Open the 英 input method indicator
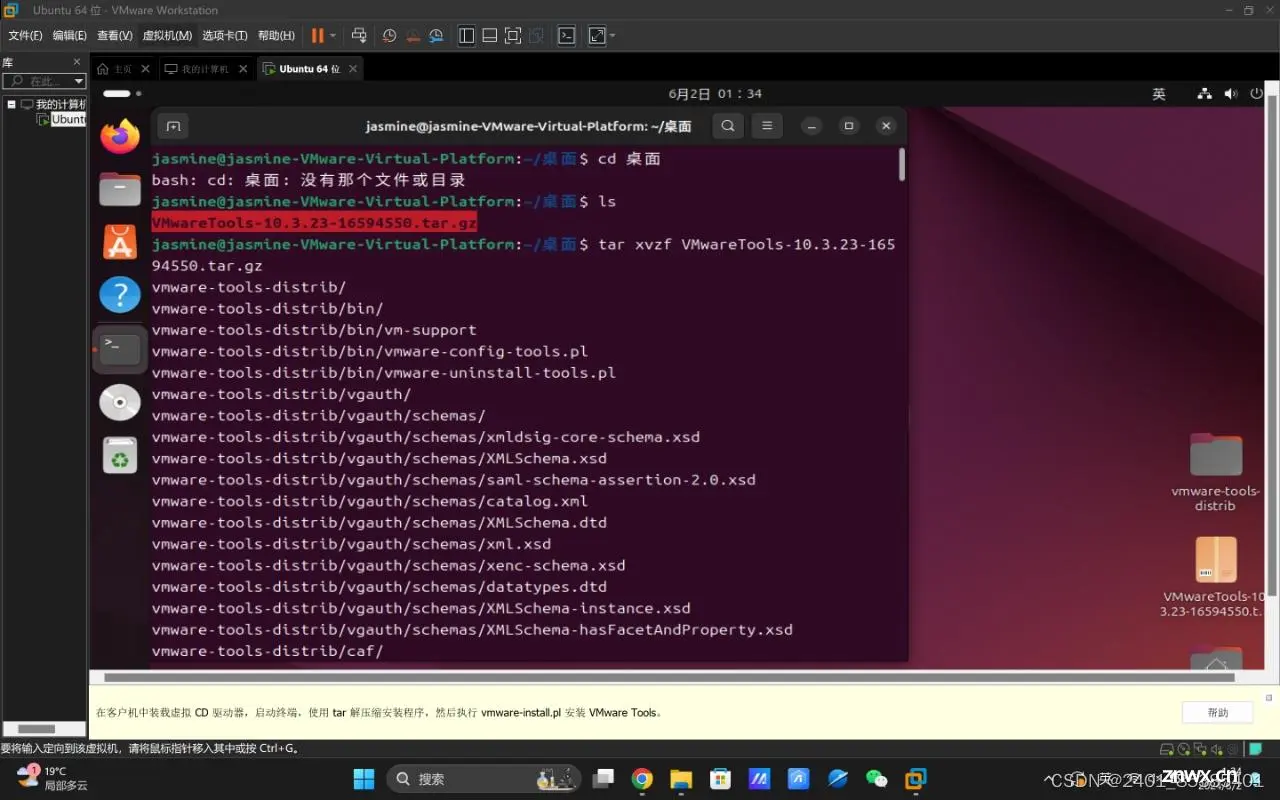Screen dimensions: 1280x800 coord(1159,94)
